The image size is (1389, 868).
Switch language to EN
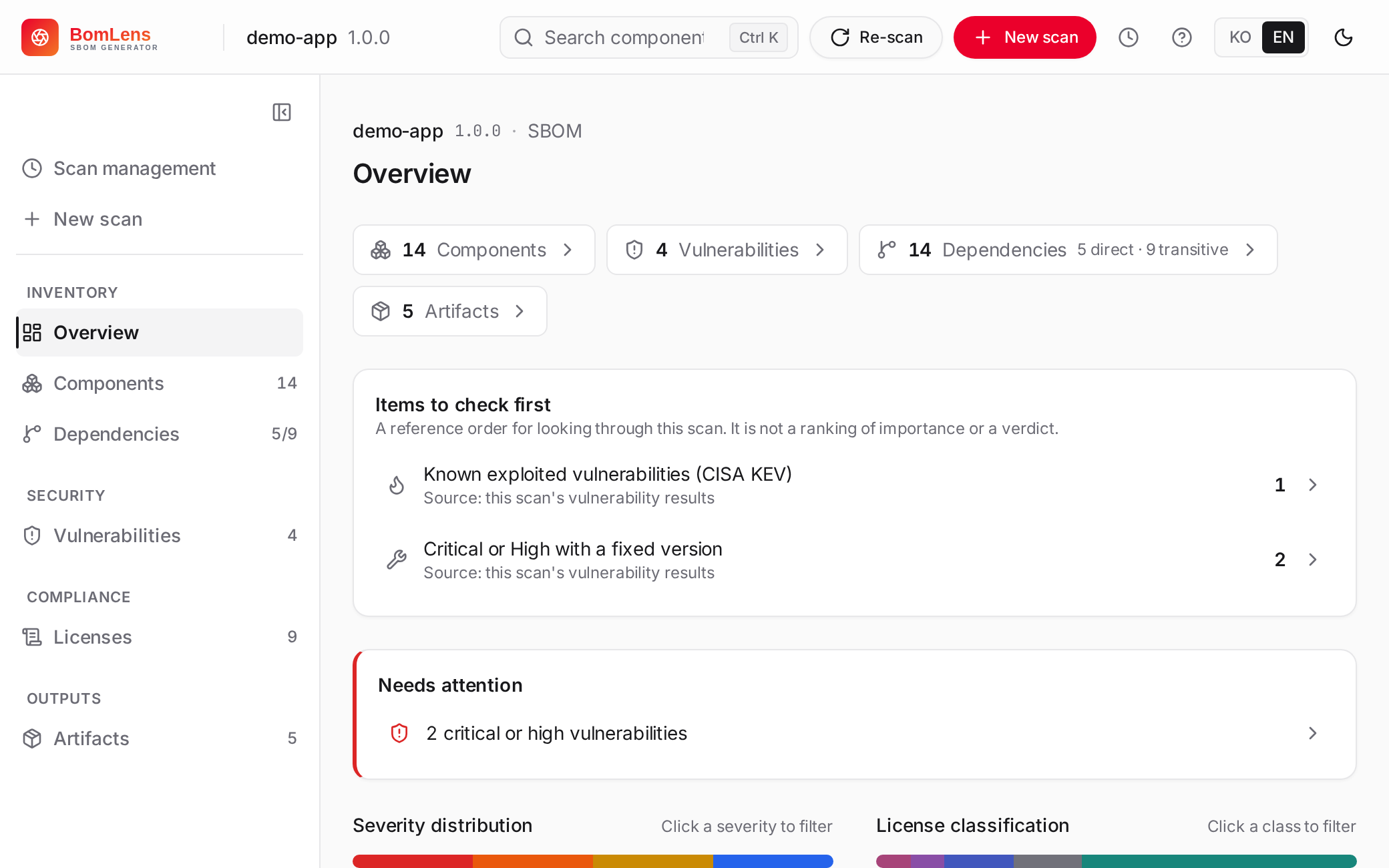1283,37
